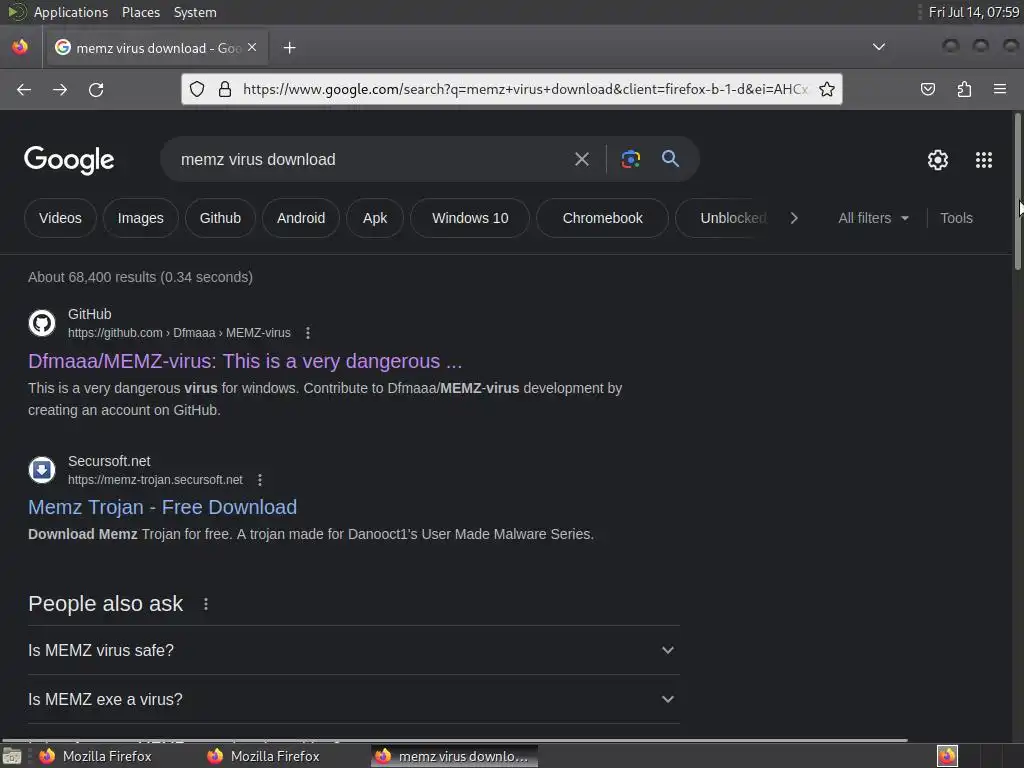Apply the Android filter chip

click(x=300, y=218)
